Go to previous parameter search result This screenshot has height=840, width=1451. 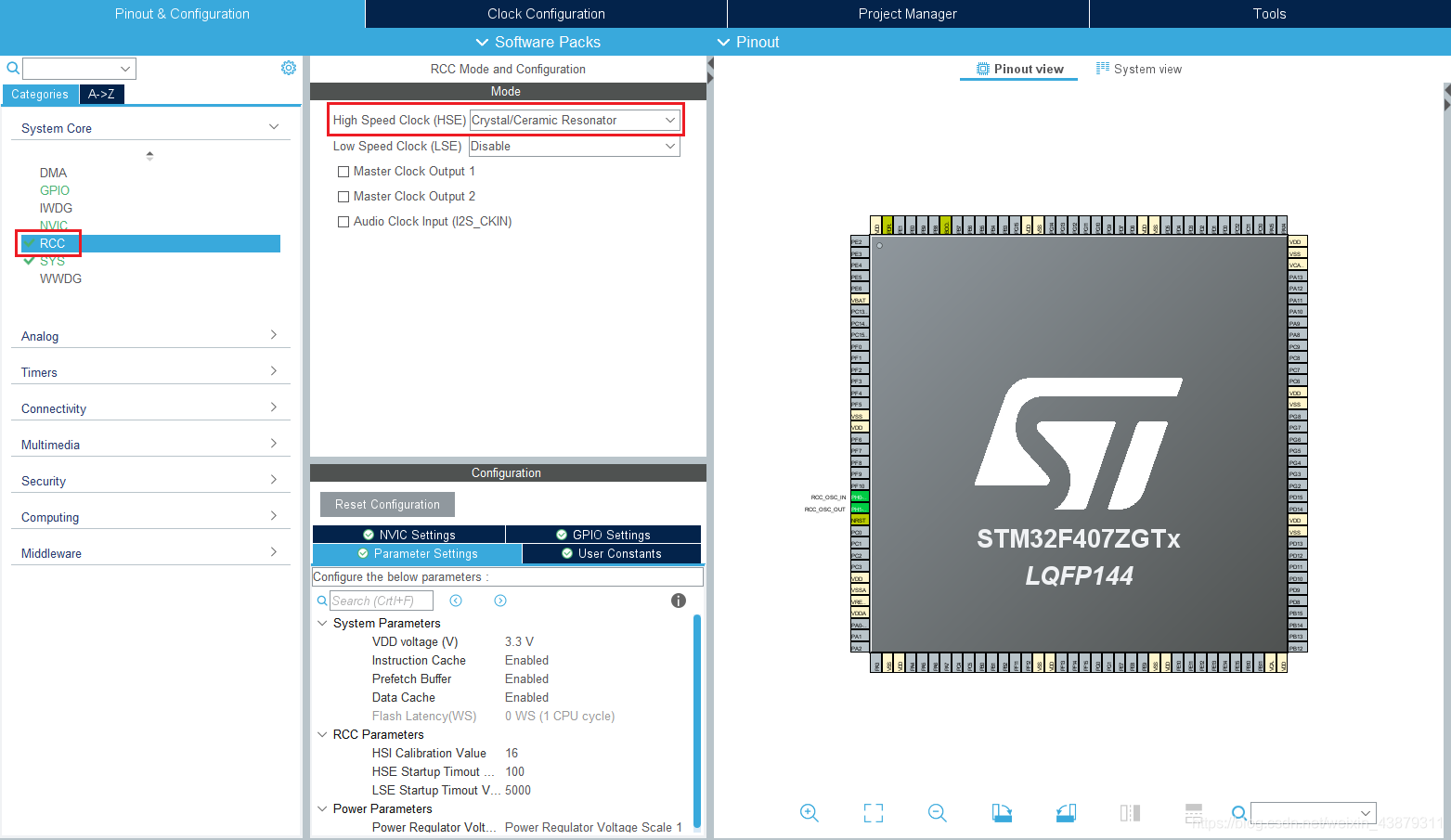coord(456,601)
